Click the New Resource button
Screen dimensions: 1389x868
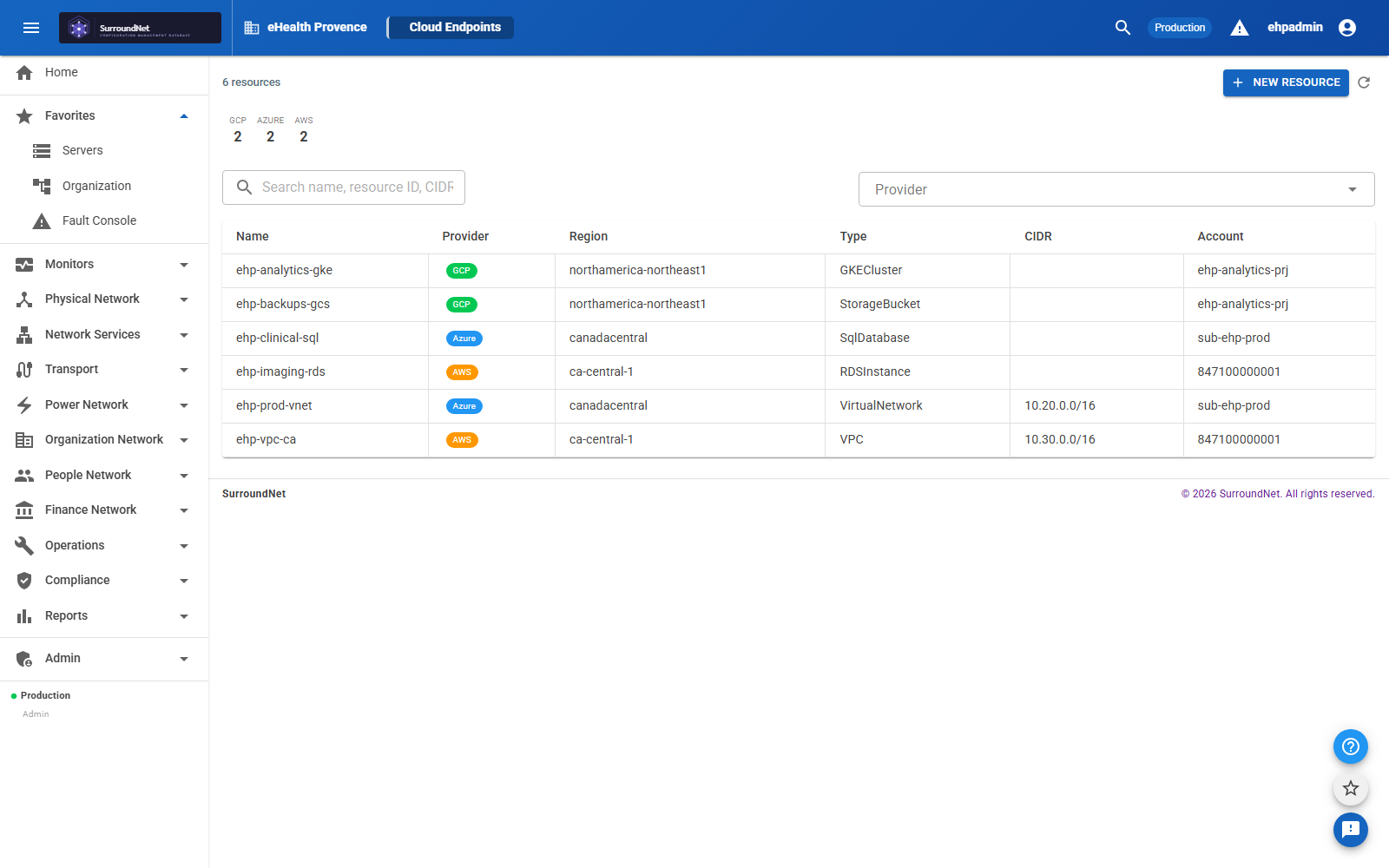coord(1286,82)
